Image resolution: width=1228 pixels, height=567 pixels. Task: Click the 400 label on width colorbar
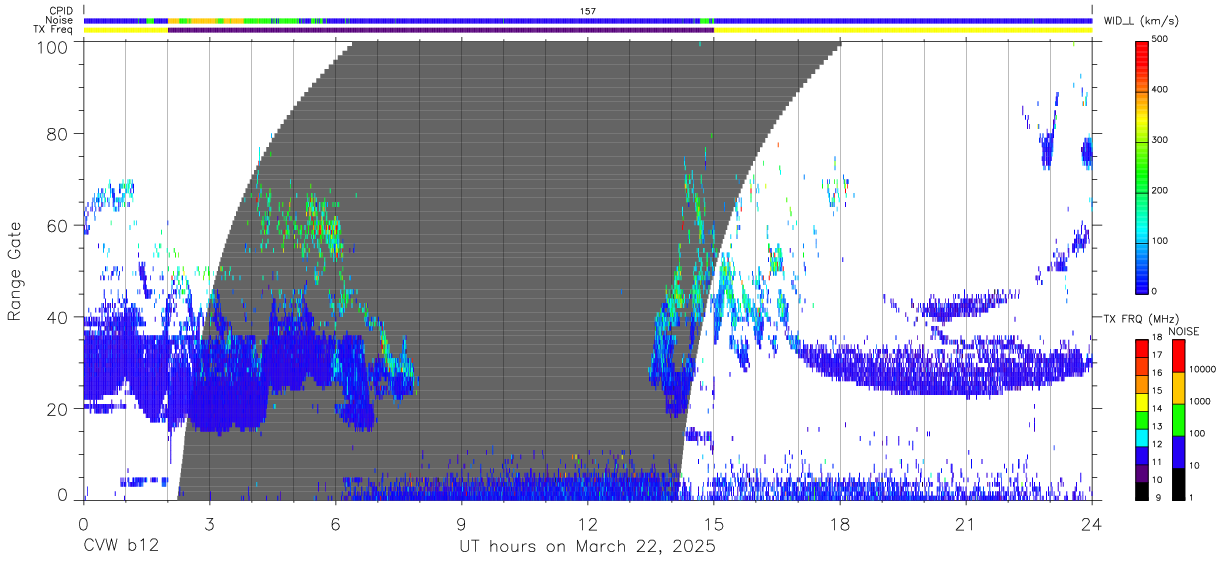tap(1161, 89)
